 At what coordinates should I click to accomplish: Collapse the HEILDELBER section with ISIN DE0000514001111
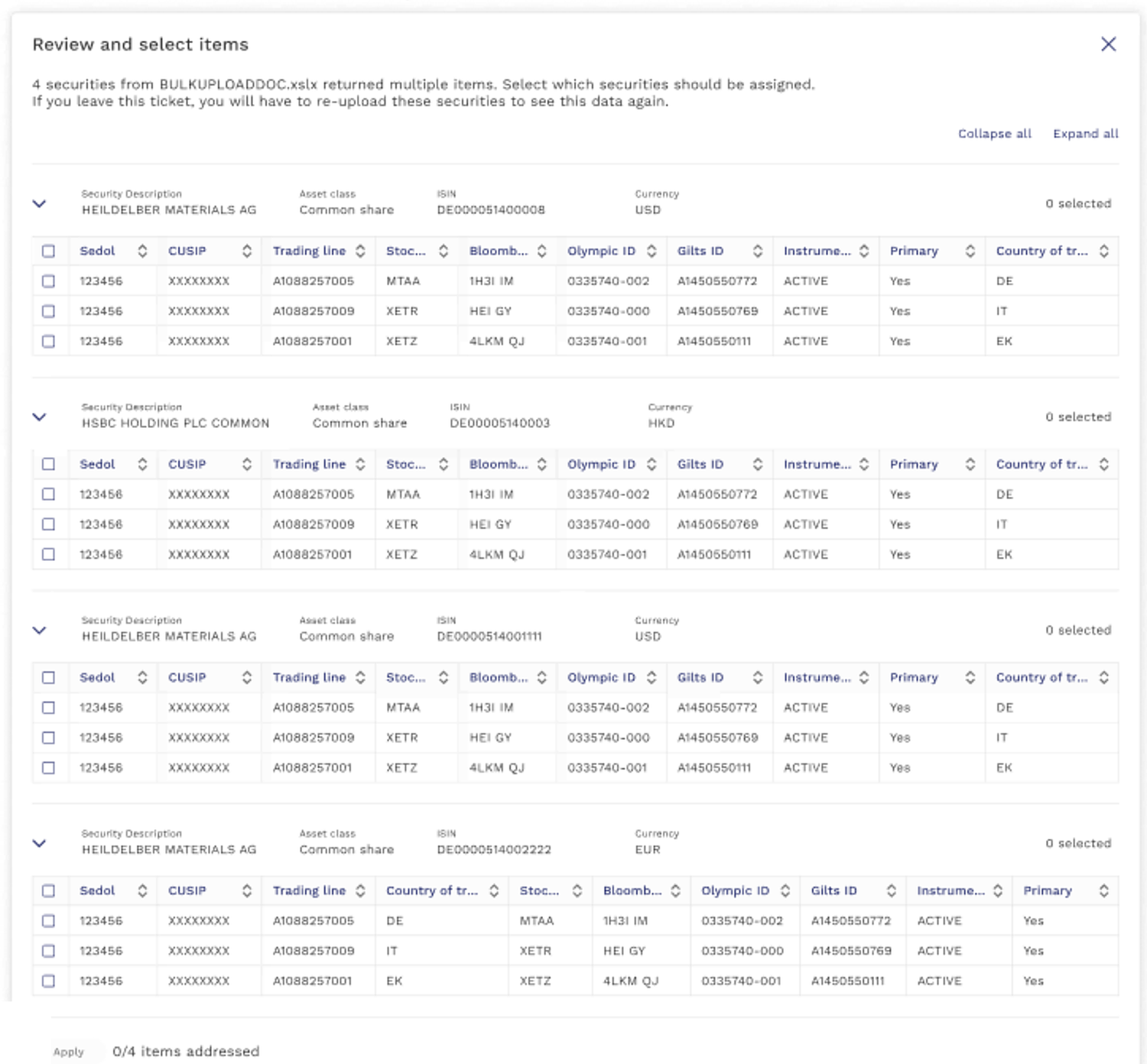coord(40,630)
